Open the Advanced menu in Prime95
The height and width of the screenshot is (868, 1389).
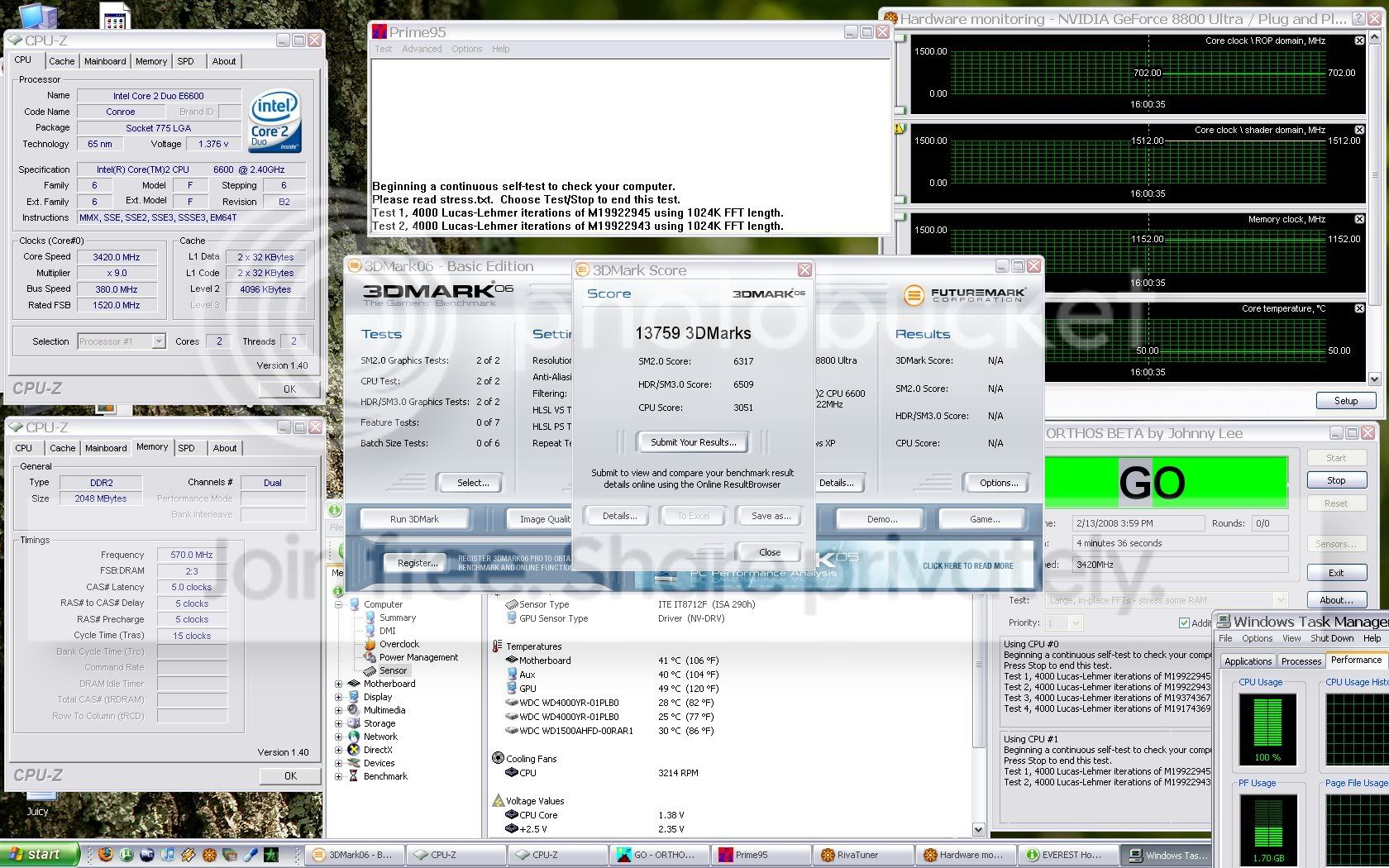click(422, 49)
